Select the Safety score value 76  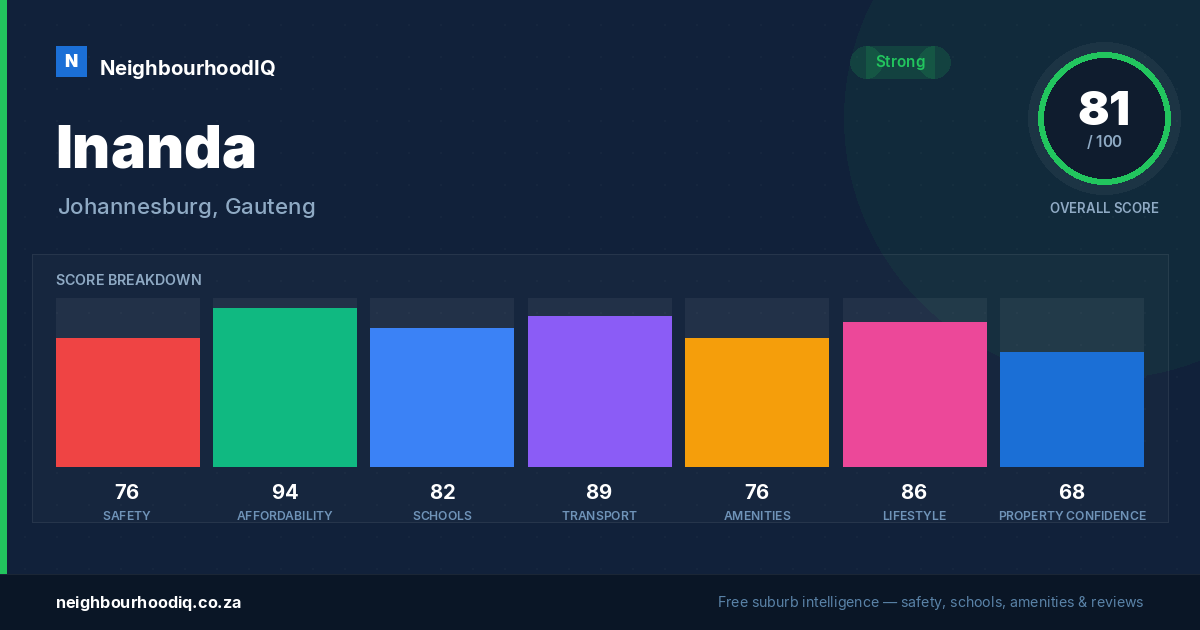127,492
